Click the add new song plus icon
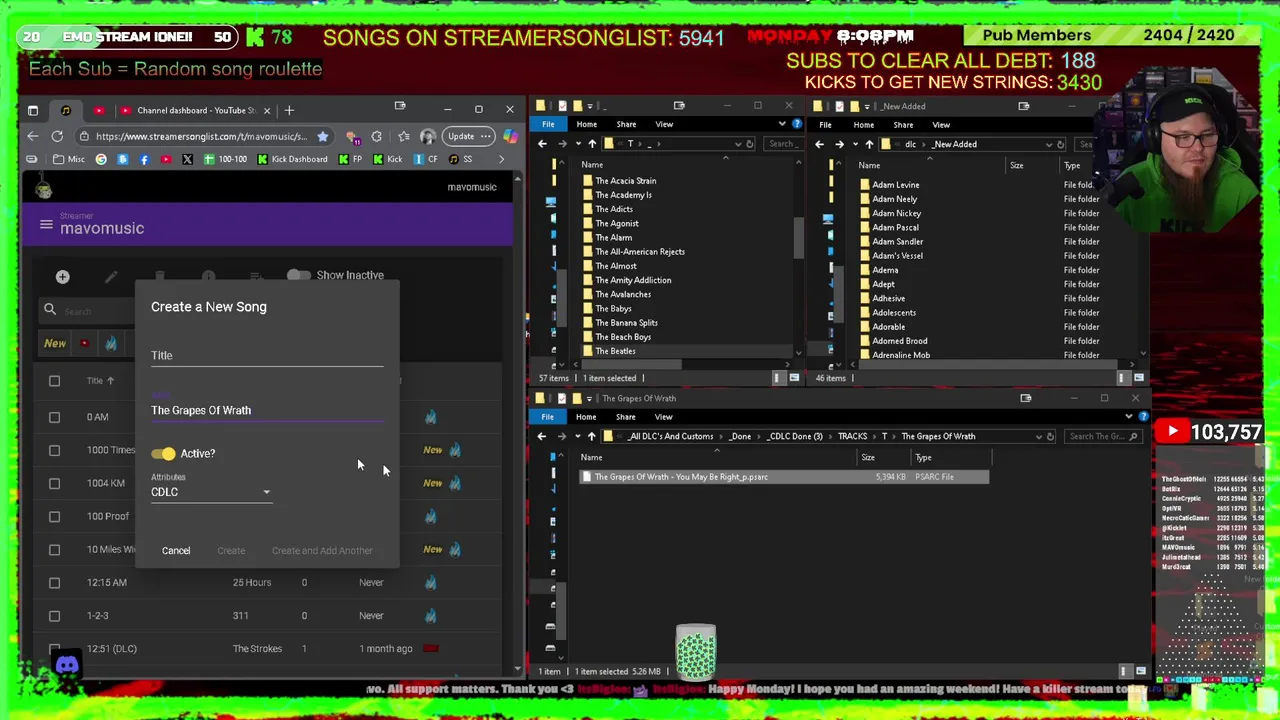The width and height of the screenshot is (1280, 720). [62, 277]
